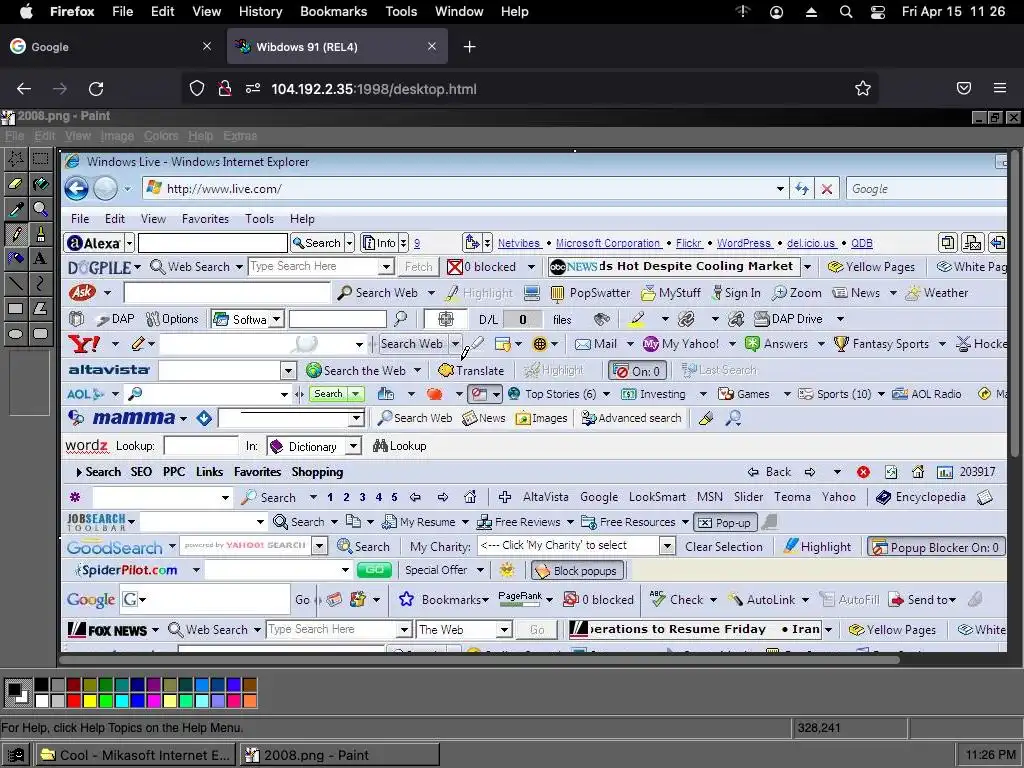This screenshot has height=768, width=1024.
Task: Click the foreground/background color indicator box
Action: (x=18, y=693)
